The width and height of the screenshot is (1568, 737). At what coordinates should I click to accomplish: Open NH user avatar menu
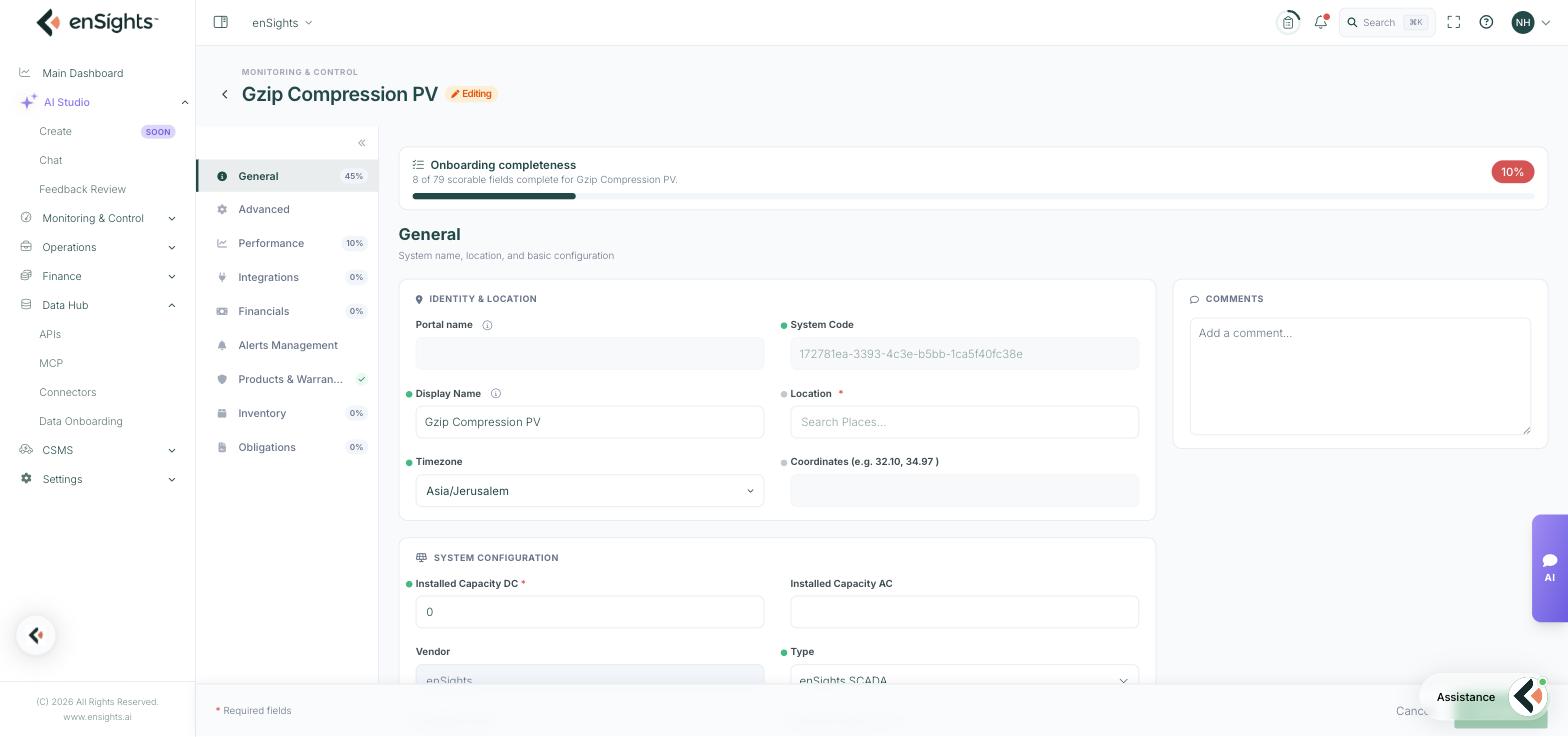click(1531, 22)
